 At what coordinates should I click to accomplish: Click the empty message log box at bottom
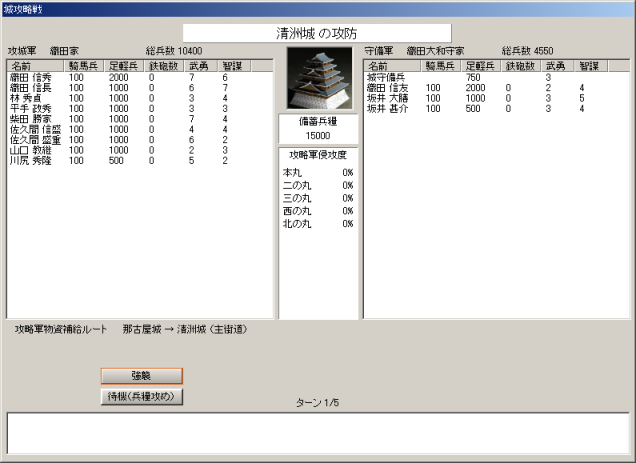click(x=317, y=433)
